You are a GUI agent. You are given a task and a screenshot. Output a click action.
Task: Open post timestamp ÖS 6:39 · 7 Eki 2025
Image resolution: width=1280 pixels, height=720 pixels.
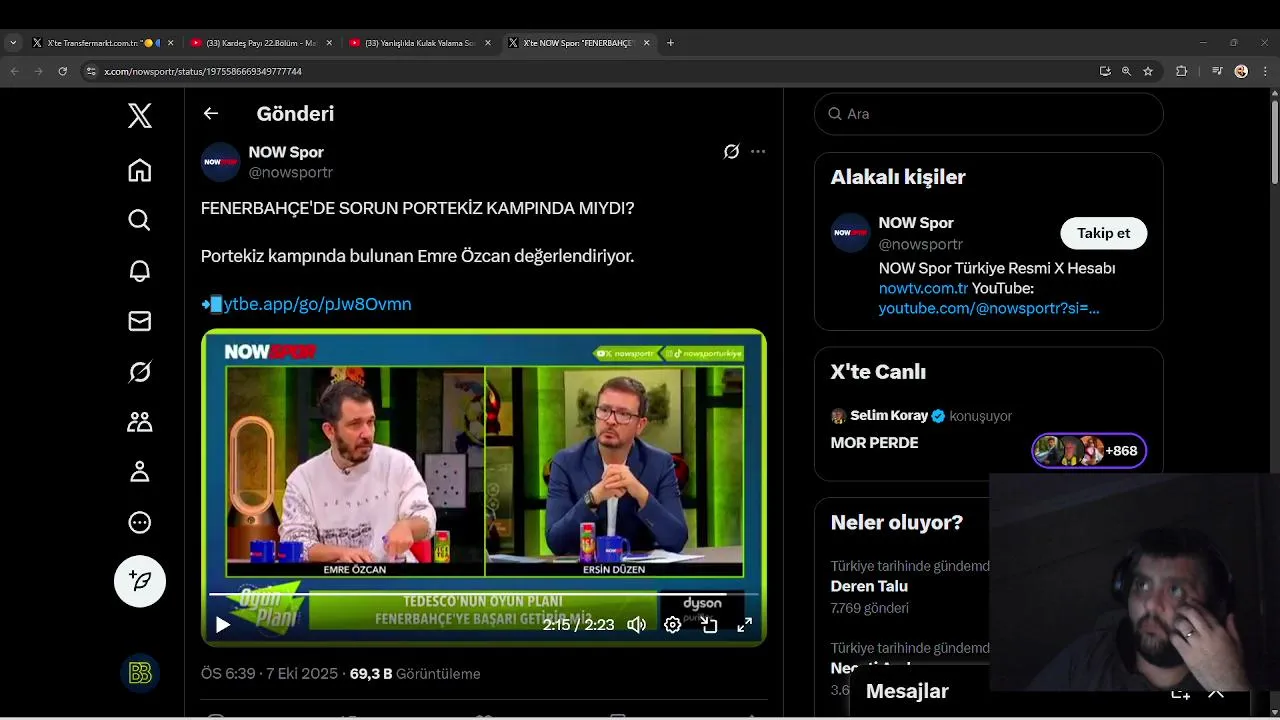click(270, 674)
